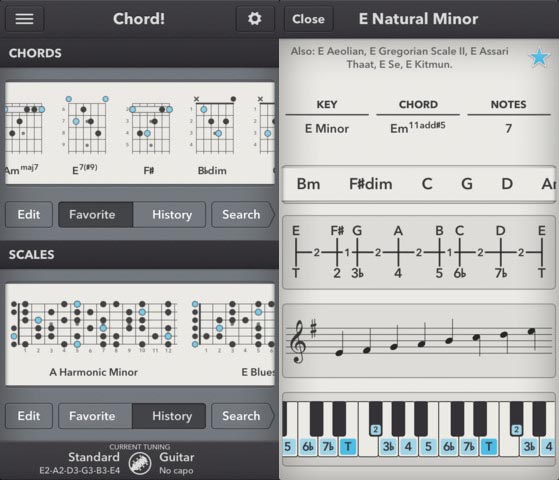This screenshot has width=559, height=480.
Task: Tap the 'Also: E Aeolian' alias text
Action: [399, 58]
